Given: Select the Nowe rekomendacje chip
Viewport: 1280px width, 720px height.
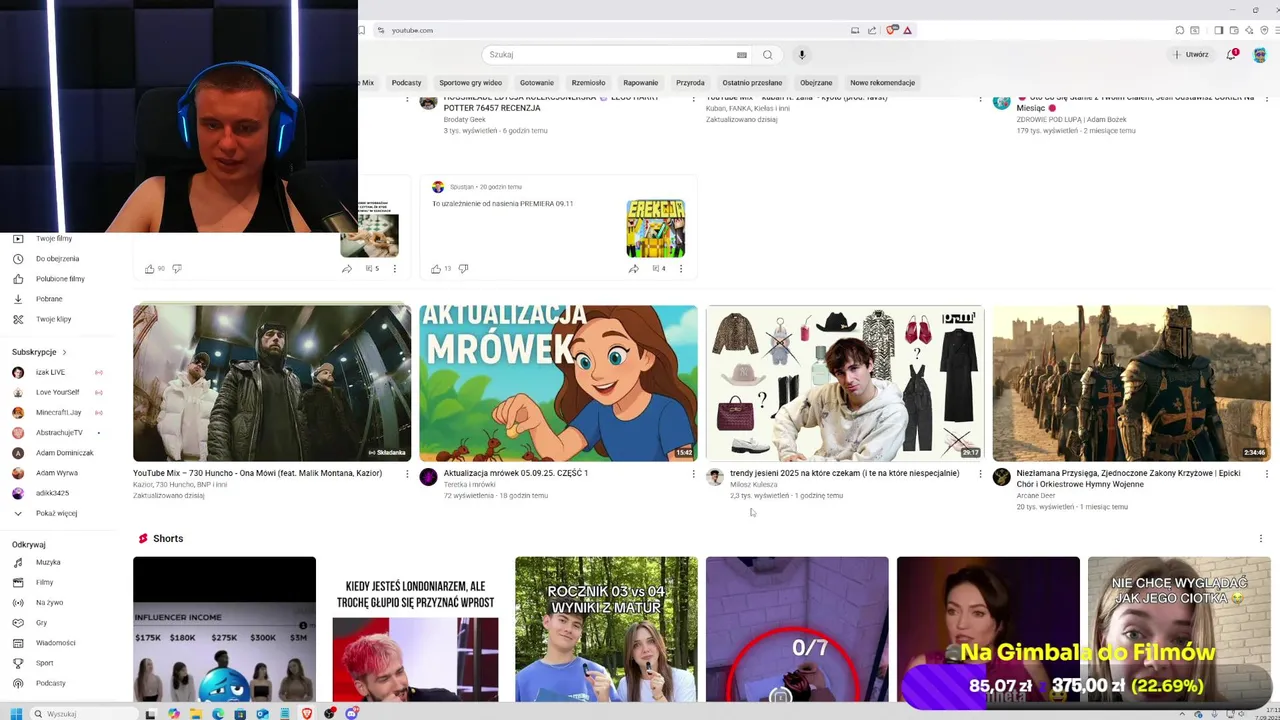Looking at the screenshot, I should (882, 83).
